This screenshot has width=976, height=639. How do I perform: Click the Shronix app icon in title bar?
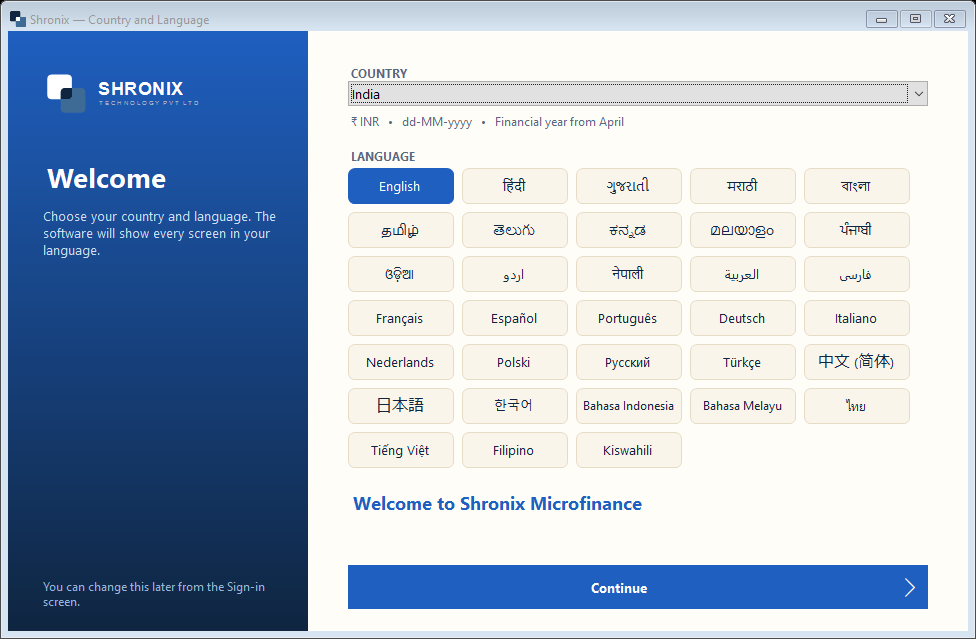[18, 19]
